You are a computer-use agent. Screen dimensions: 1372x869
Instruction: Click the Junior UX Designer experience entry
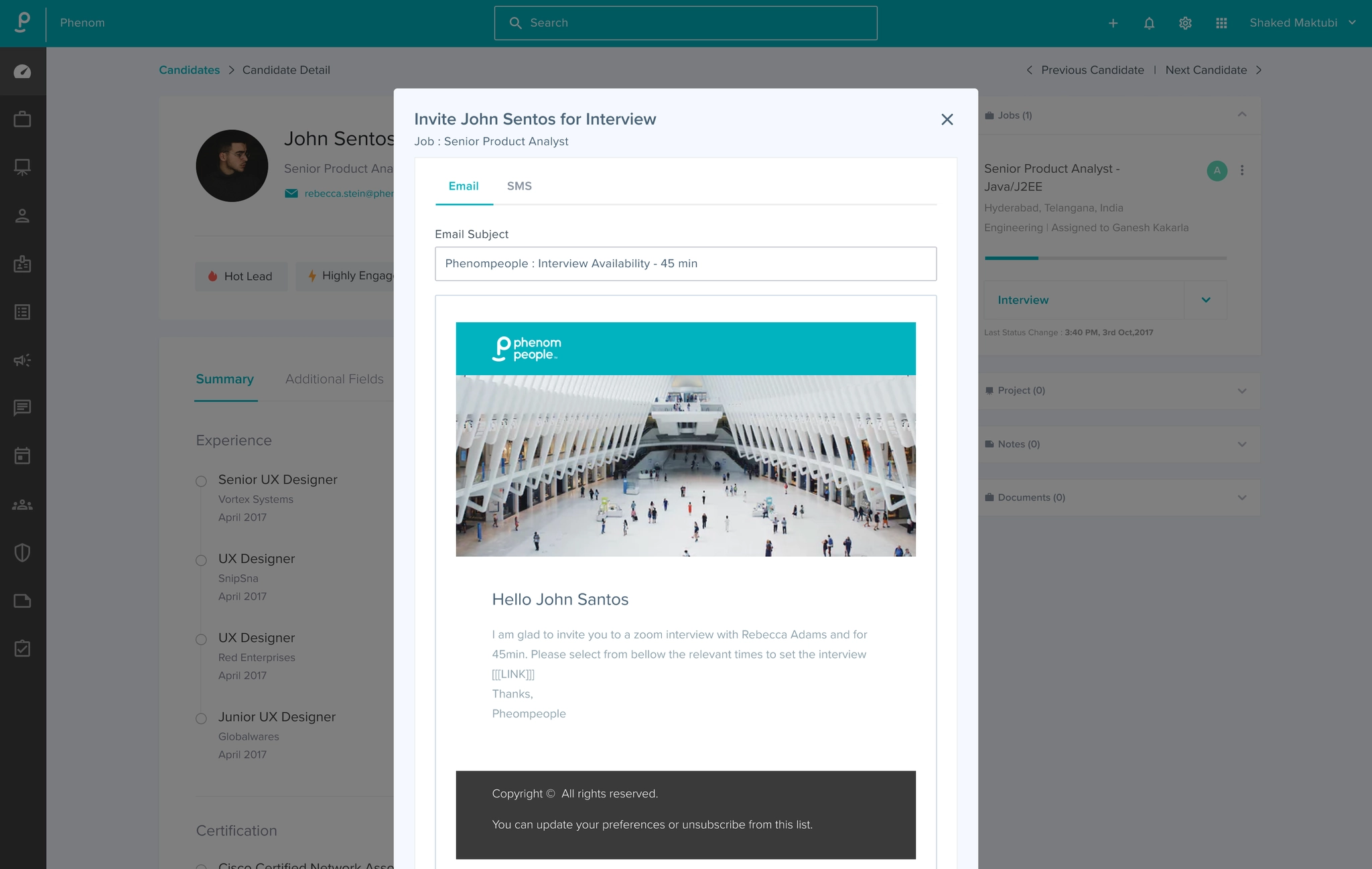click(x=277, y=717)
